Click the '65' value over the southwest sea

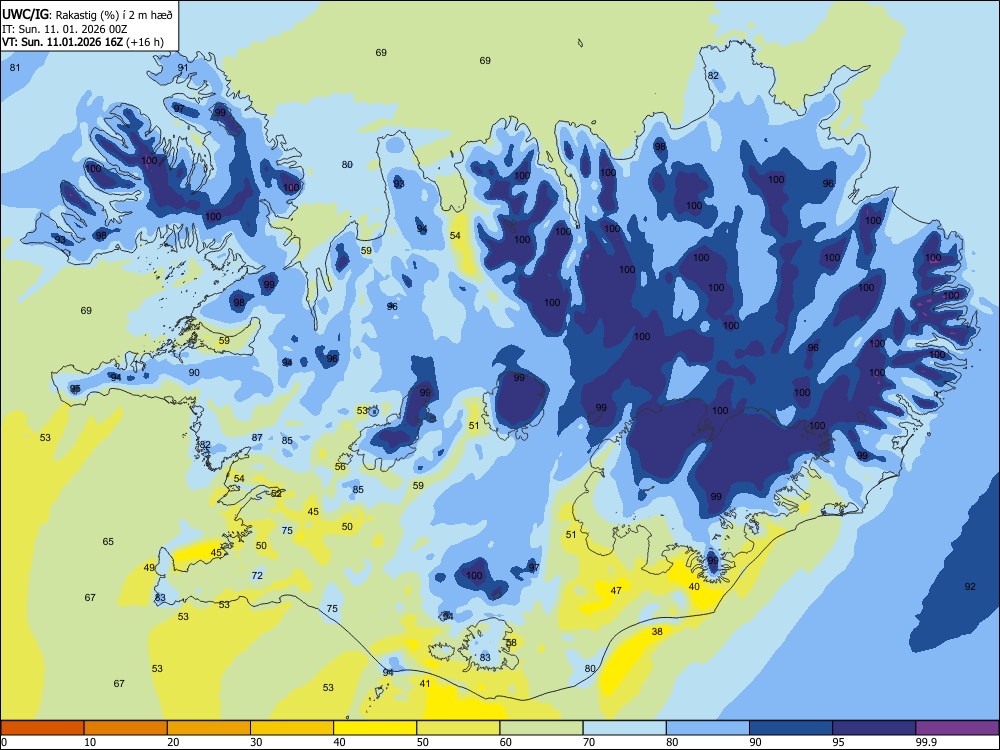click(x=108, y=541)
